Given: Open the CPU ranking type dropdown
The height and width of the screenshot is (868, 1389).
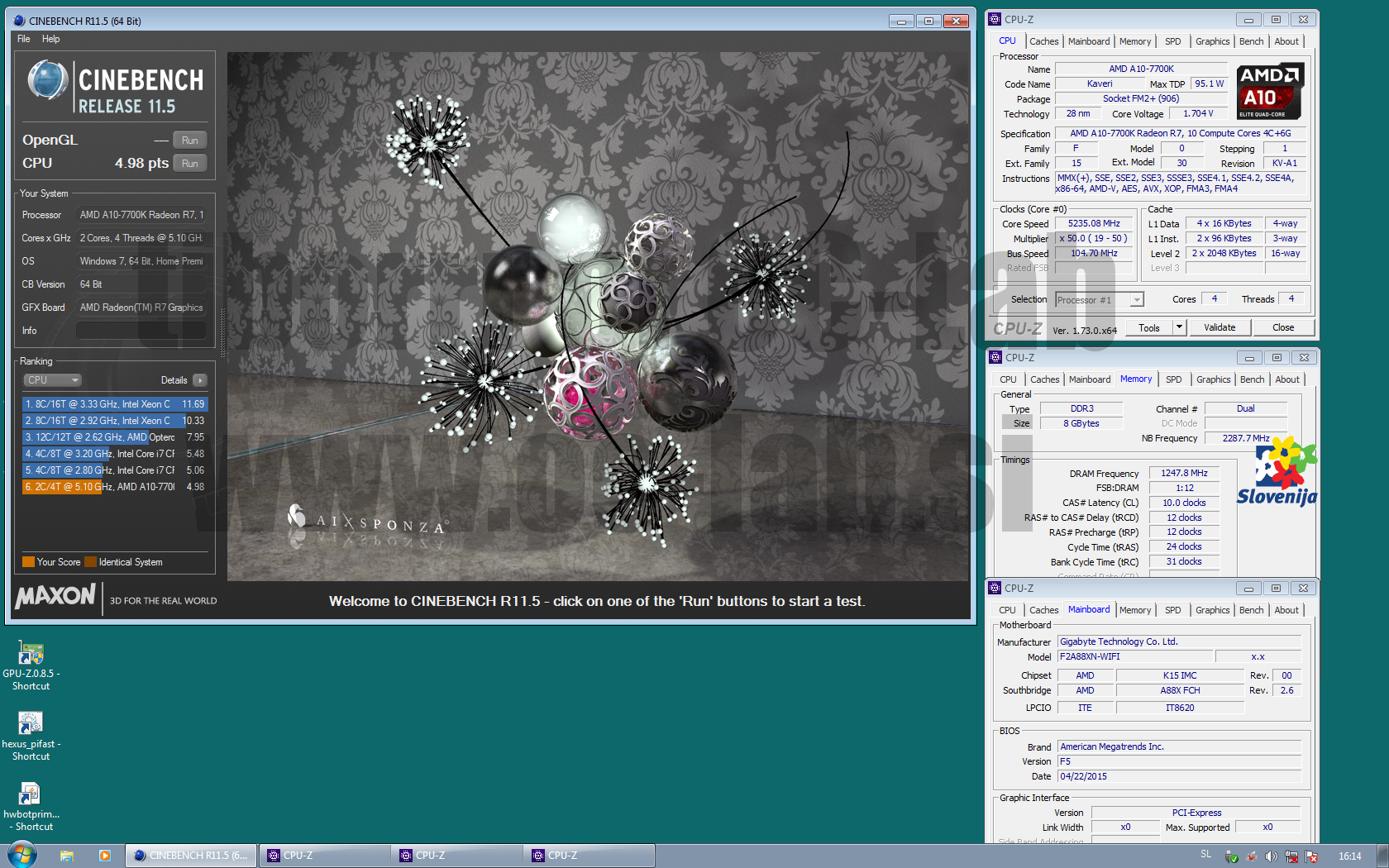Looking at the screenshot, I should 52,380.
